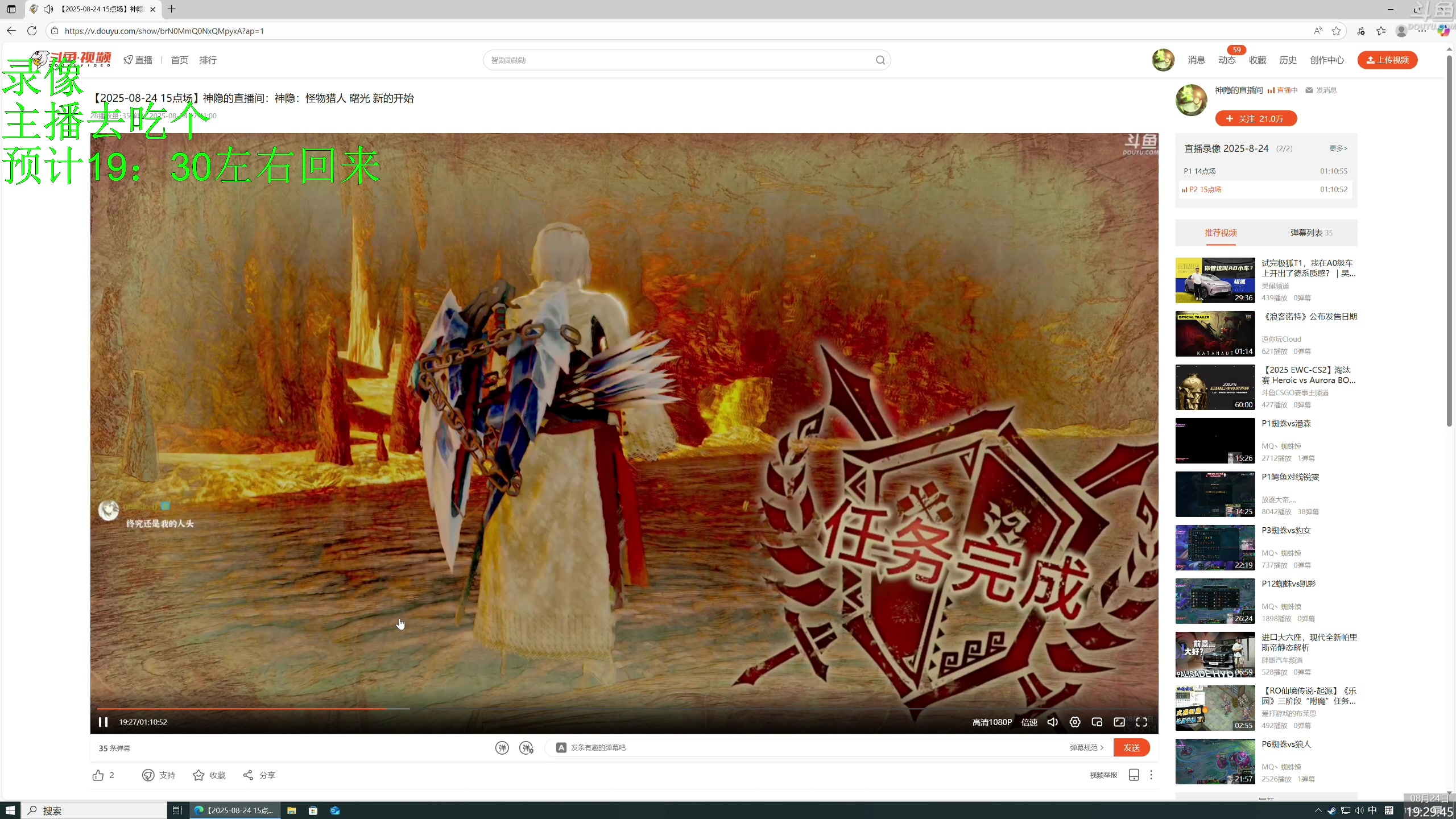Enter fullscreen with the fullscreen icon
Screen dimensions: 1456x819
click(x=1141, y=722)
